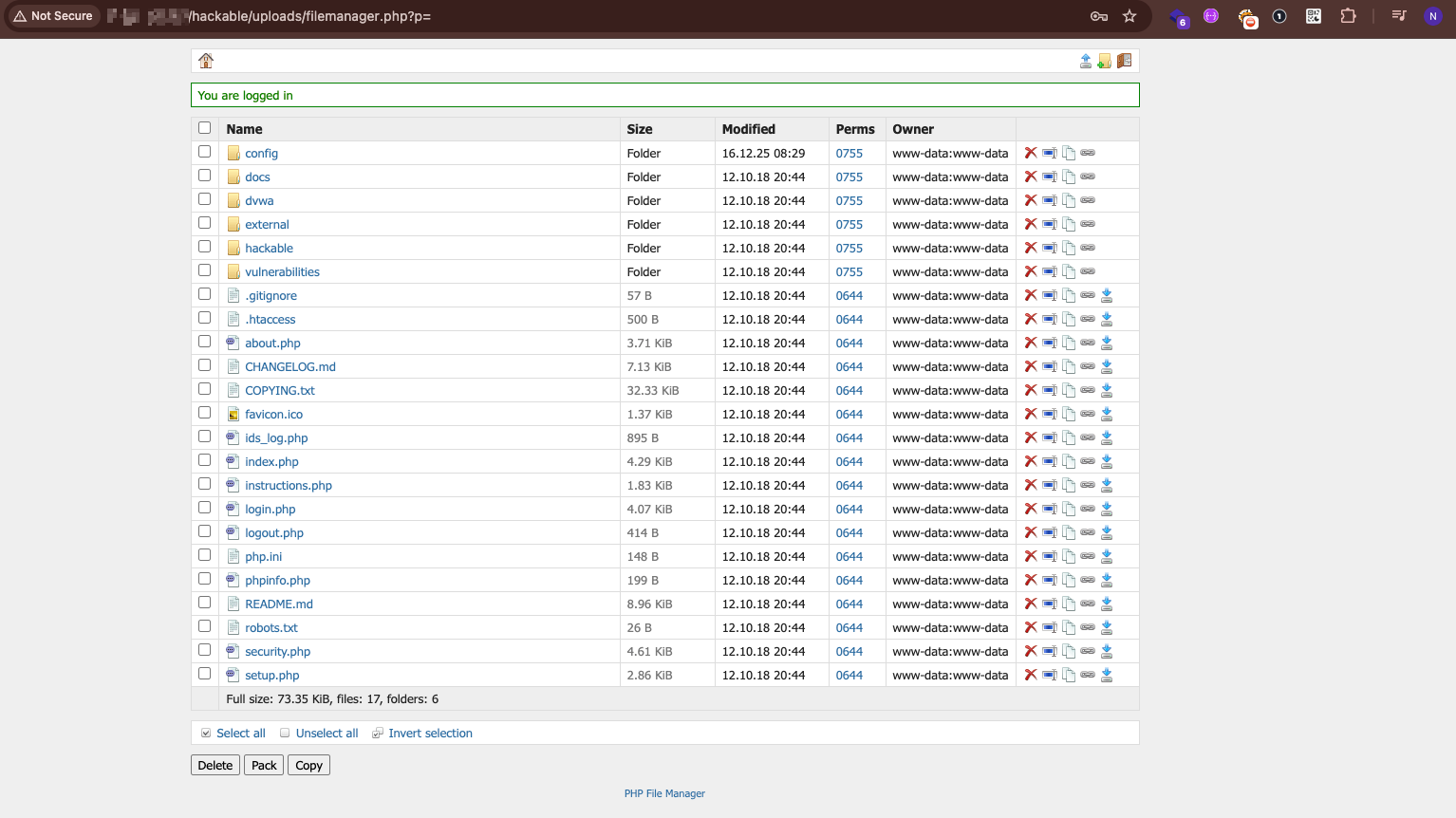
Task: Download setup.php using its download icon
Action: (x=1107, y=675)
